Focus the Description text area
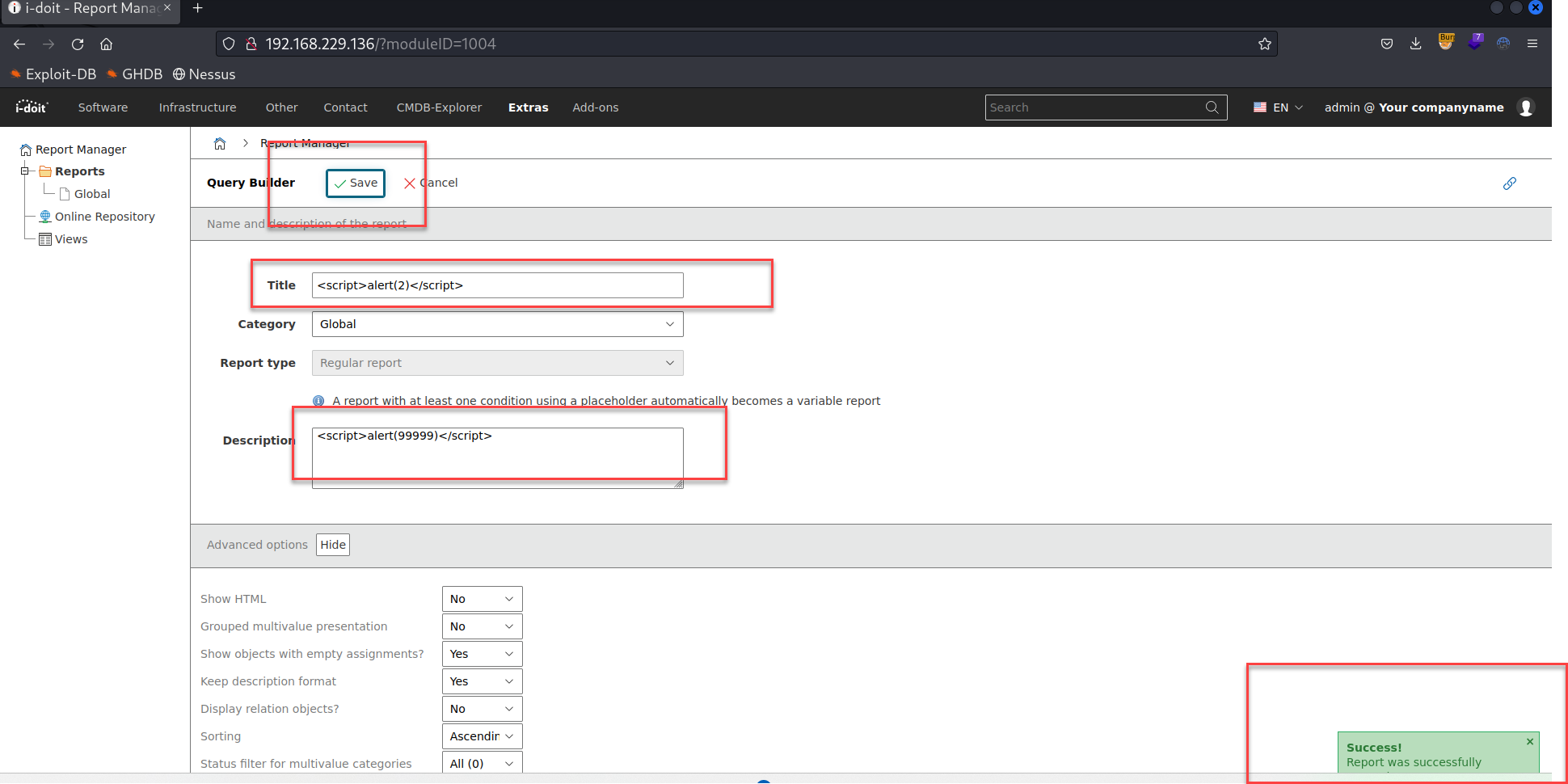Image resolution: width=1568 pixels, height=784 pixels. 498,458
